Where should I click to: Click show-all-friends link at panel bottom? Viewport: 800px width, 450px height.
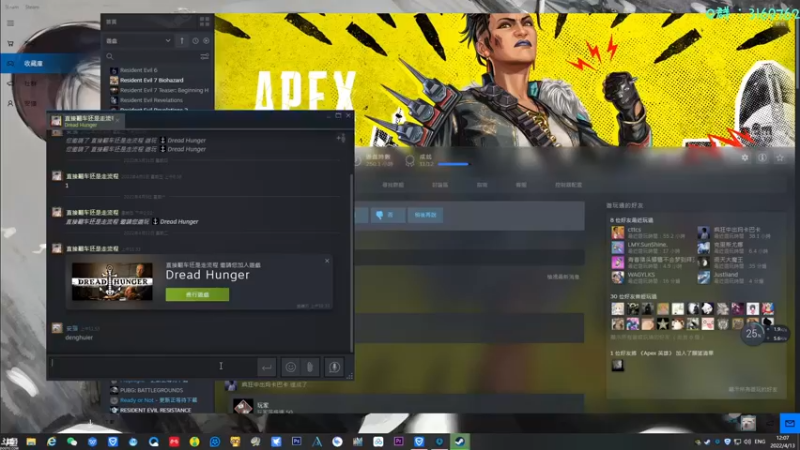(x=753, y=389)
